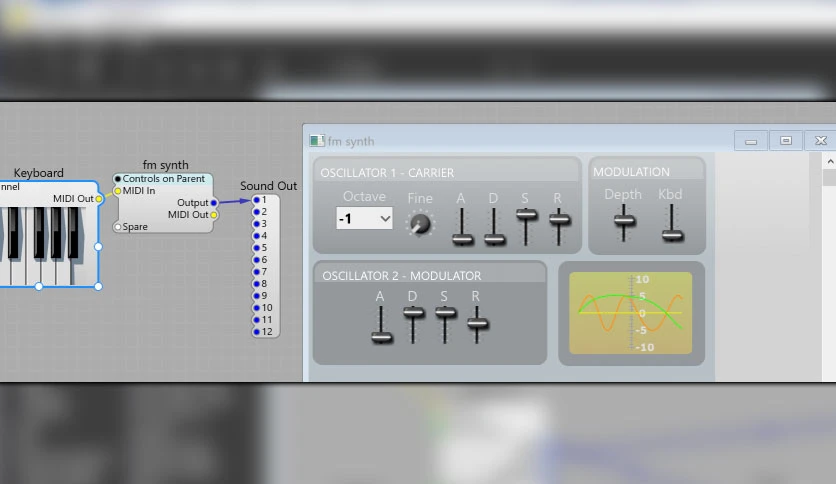Click the Keyboard module bottom-right corner handle
The image size is (836, 484).
(x=98, y=286)
